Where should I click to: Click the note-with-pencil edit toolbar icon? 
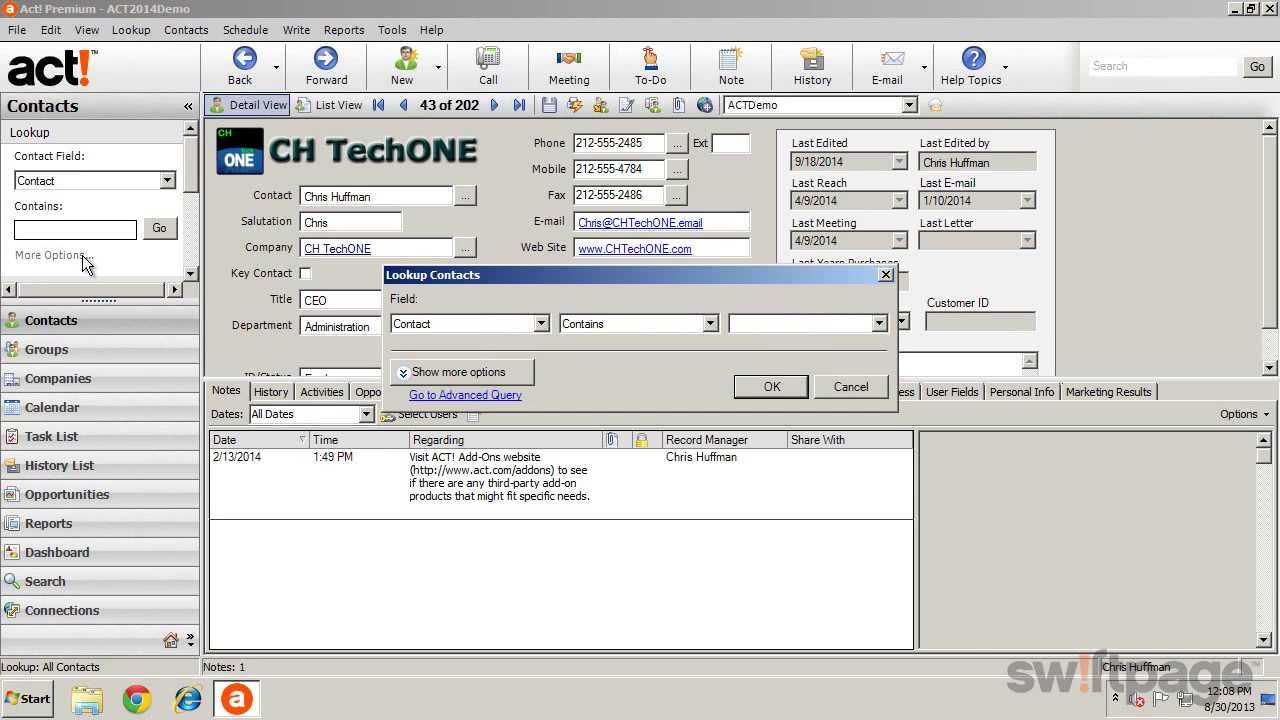click(627, 105)
